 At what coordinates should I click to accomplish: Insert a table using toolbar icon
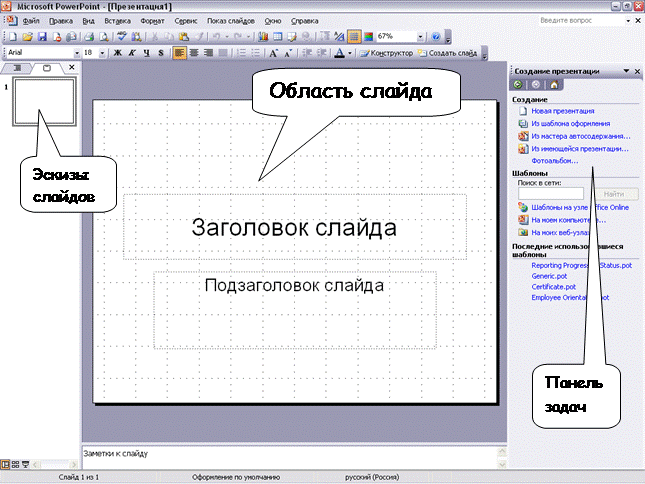(278, 37)
